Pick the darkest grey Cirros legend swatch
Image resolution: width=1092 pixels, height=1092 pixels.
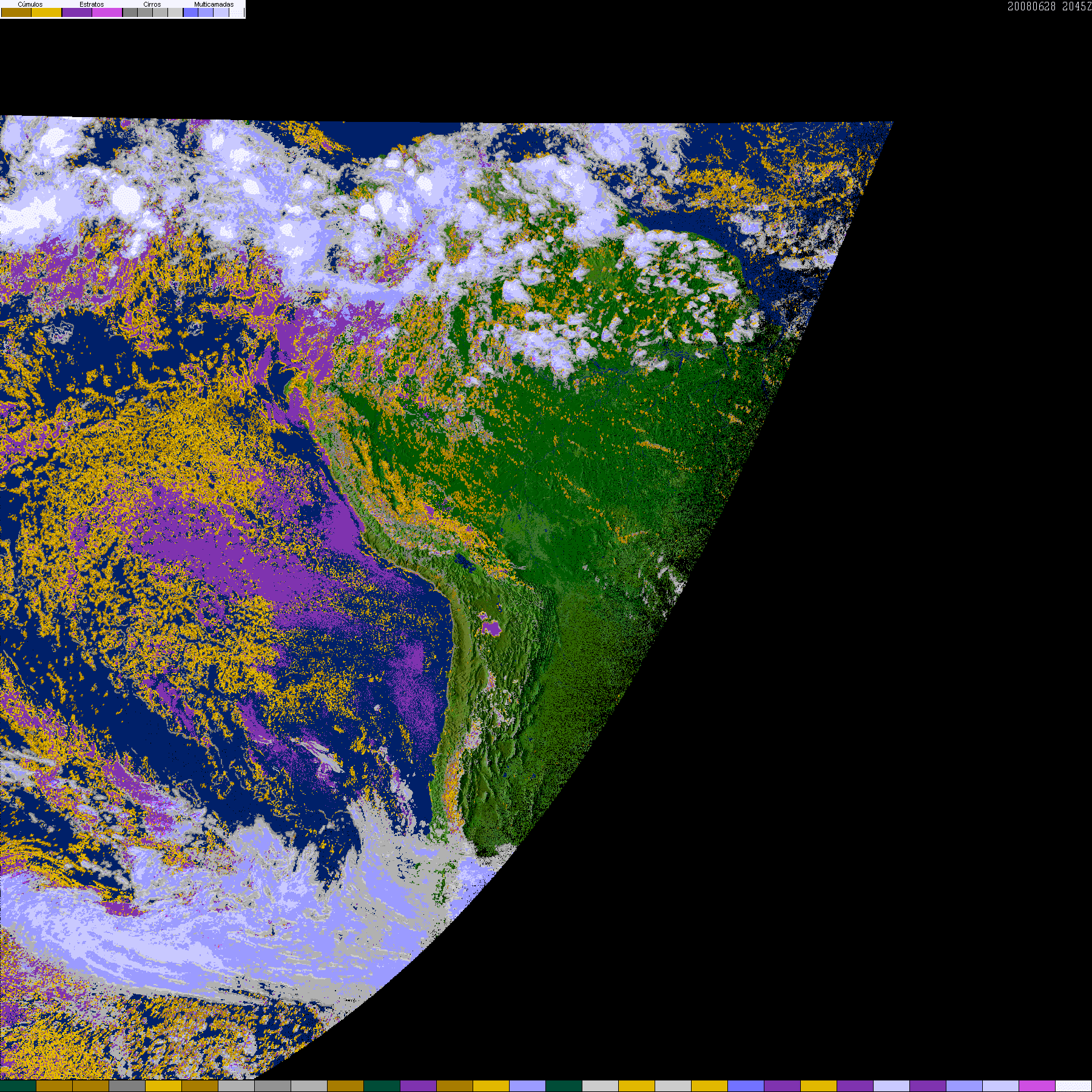[130, 12]
